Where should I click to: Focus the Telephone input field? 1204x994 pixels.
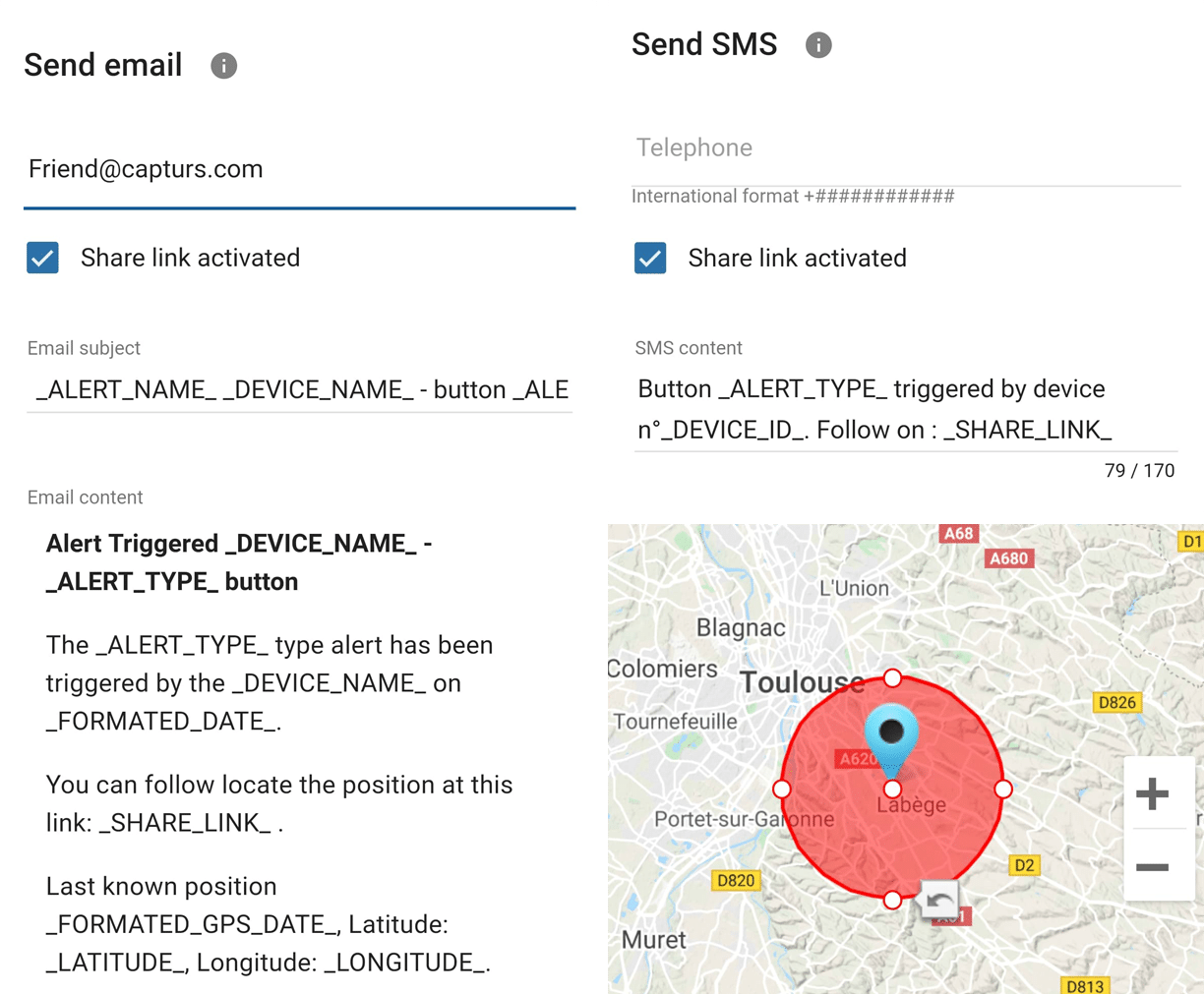click(906, 148)
